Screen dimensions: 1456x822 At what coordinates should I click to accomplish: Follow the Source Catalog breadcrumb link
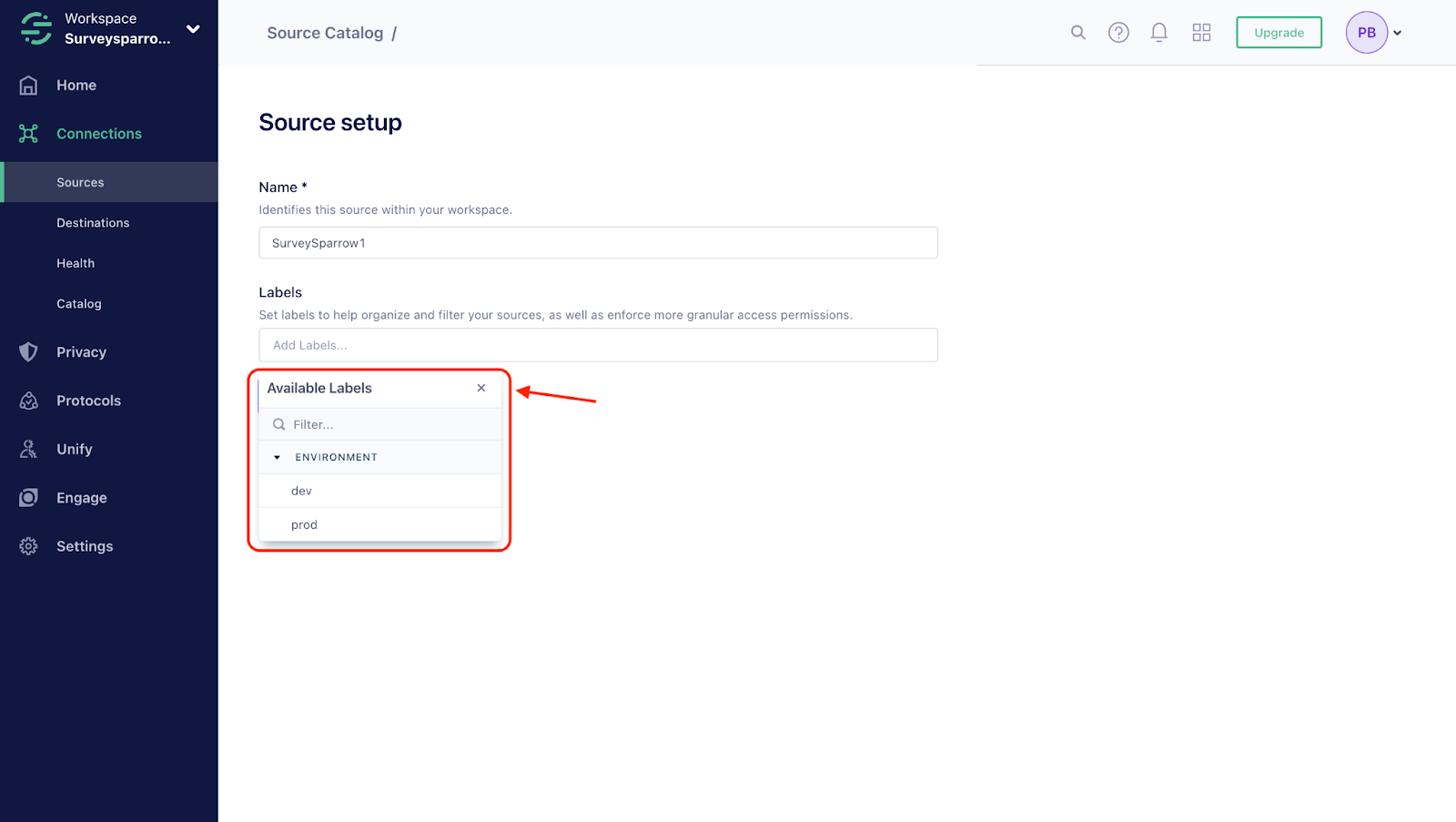pos(325,33)
